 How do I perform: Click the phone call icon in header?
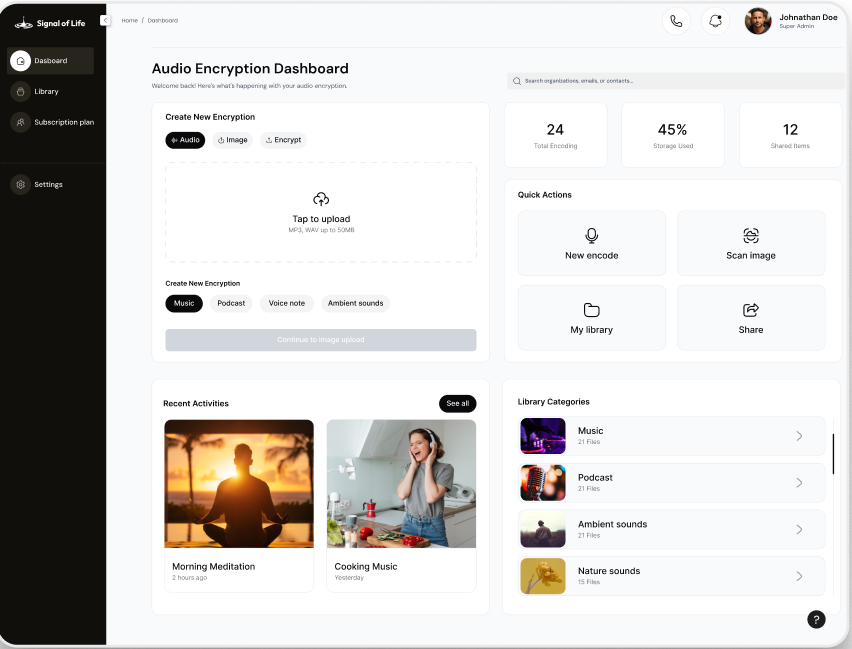(x=676, y=21)
